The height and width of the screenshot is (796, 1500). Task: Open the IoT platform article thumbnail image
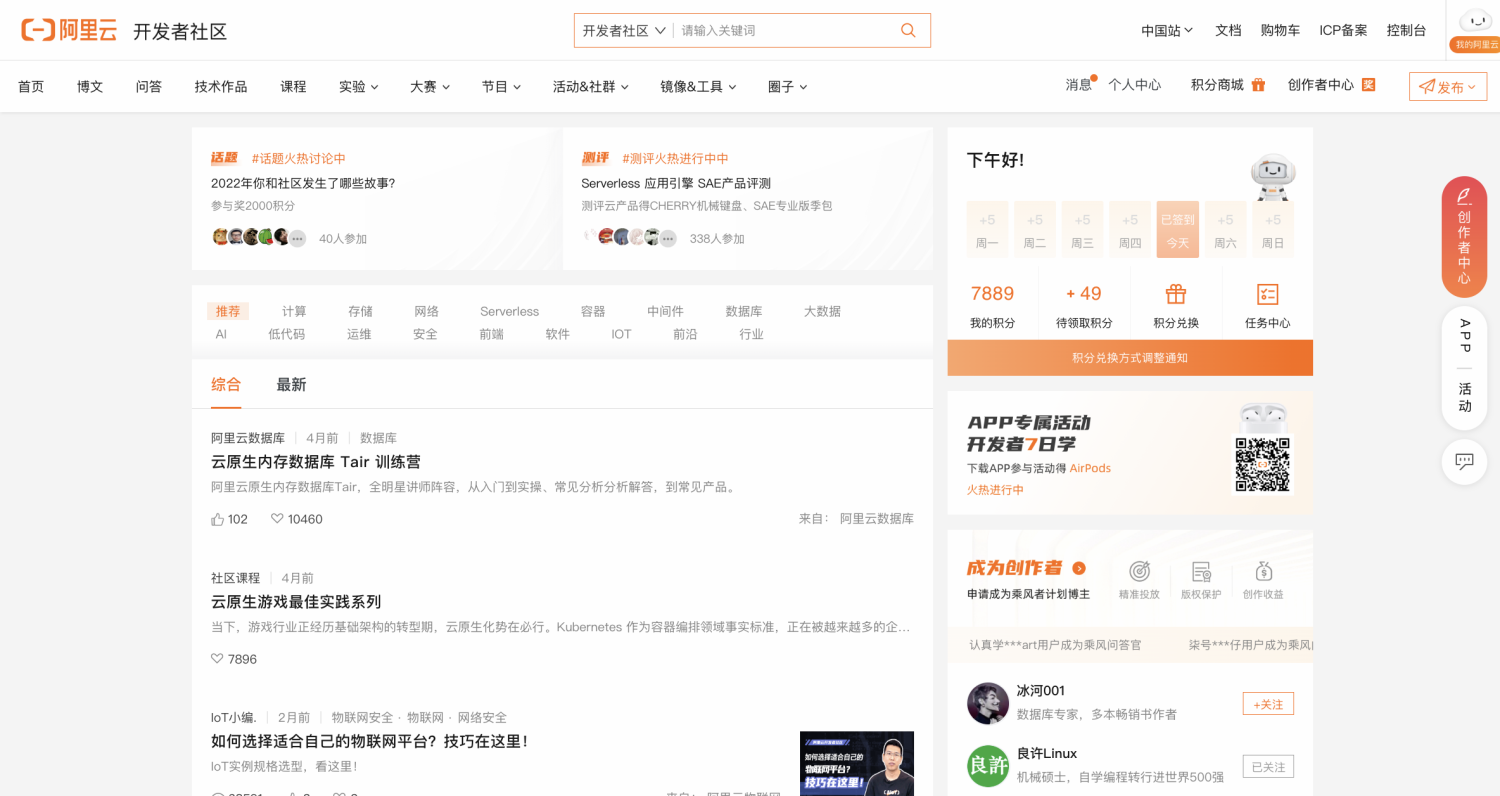click(x=857, y=764)
